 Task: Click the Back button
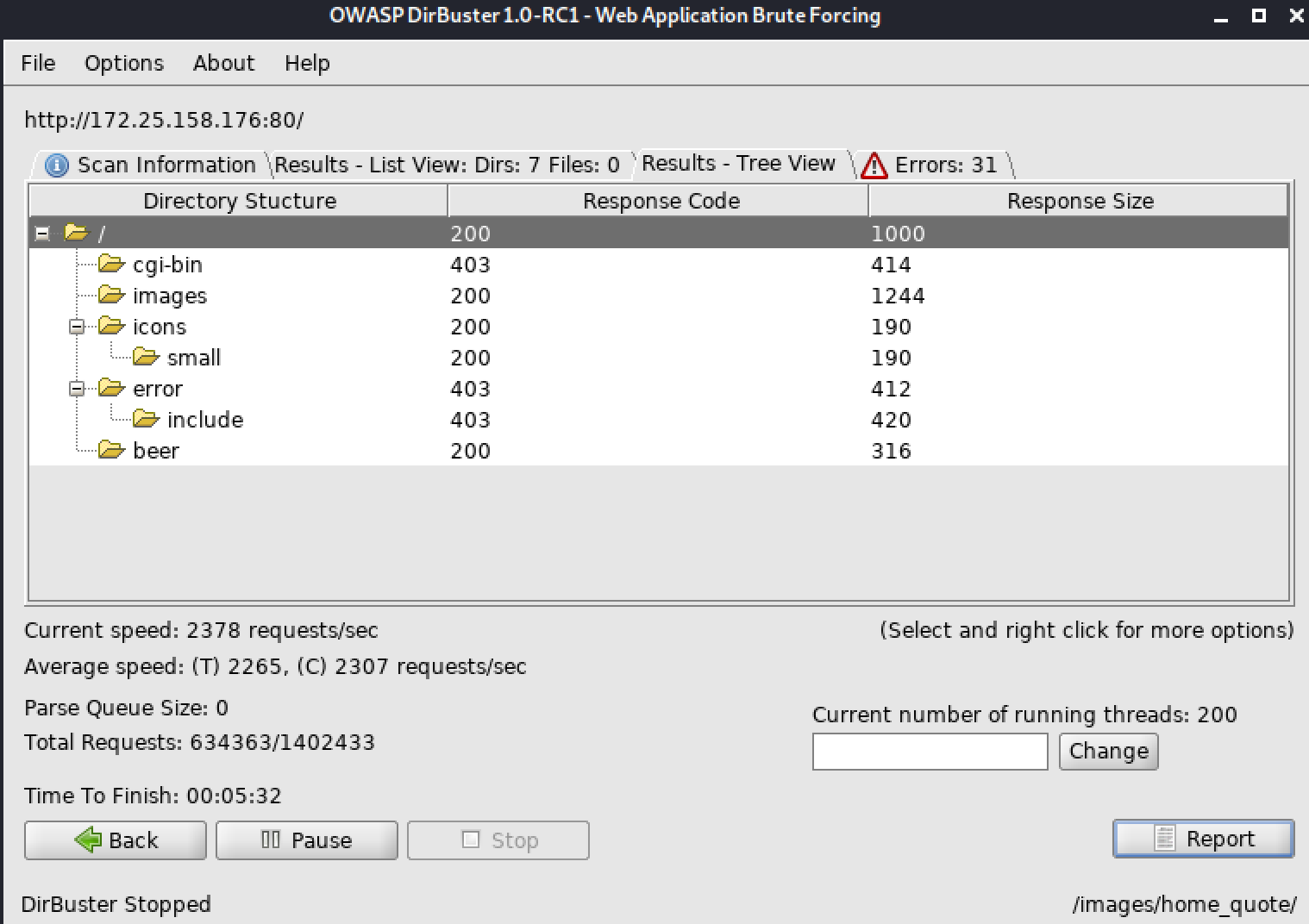[x=116, y=840]
